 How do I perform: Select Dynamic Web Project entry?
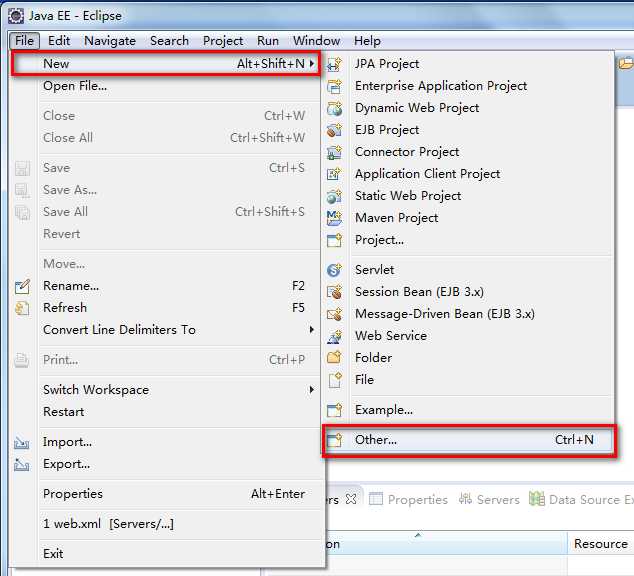(x=468, y=108)
